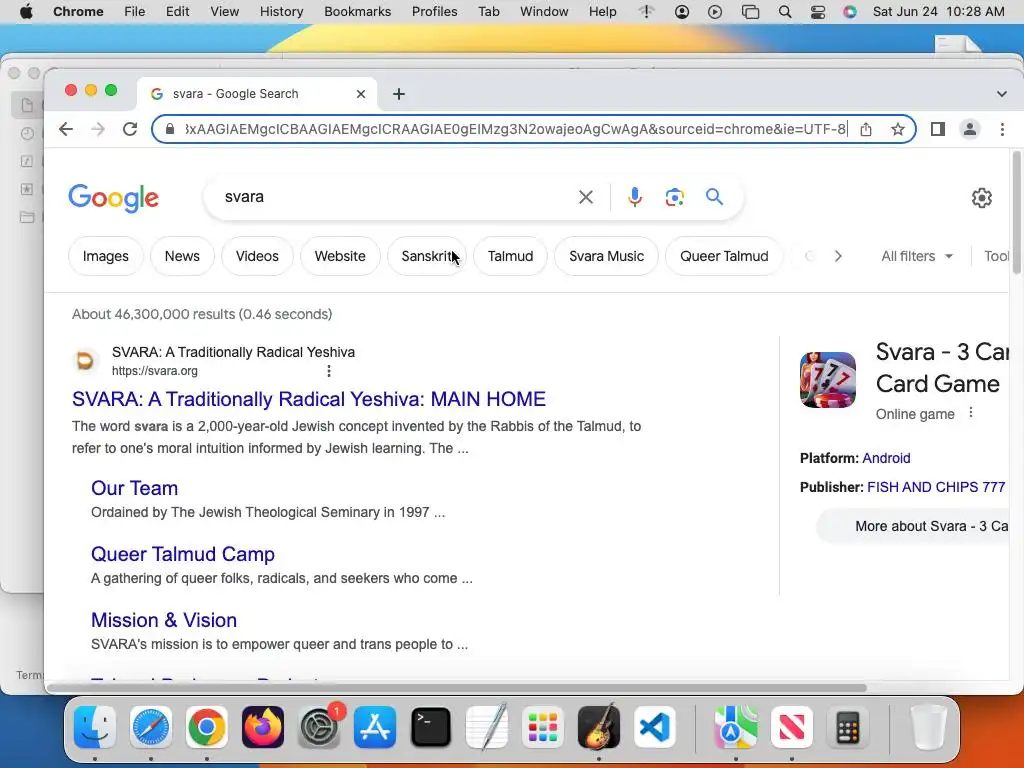Click More about Svara button
Screen dimensions: 1024x768
coord(913,526)
